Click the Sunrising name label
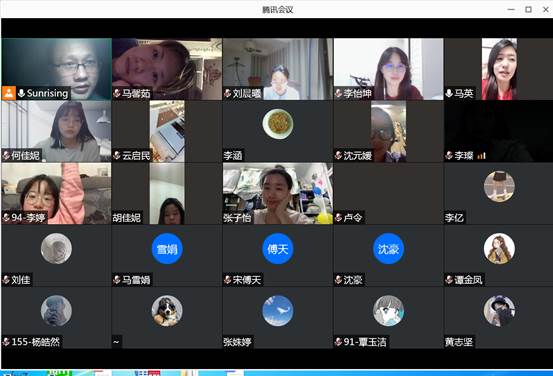553x376 pixels. click(47, 93)
